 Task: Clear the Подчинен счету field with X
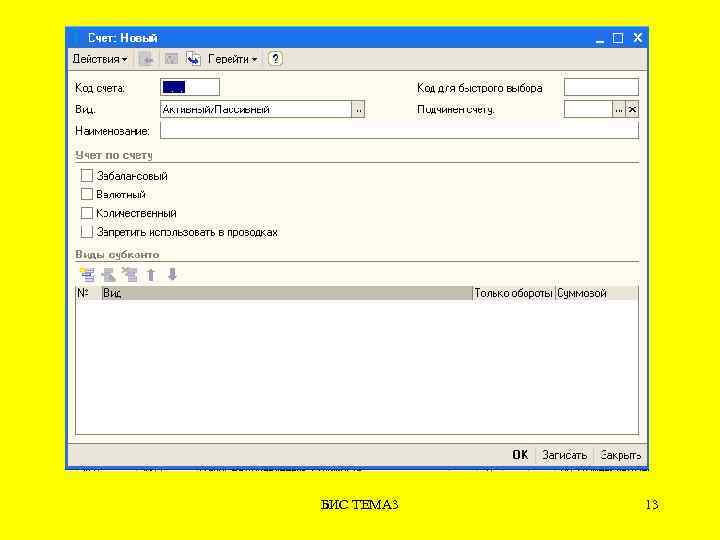[632, 110]
